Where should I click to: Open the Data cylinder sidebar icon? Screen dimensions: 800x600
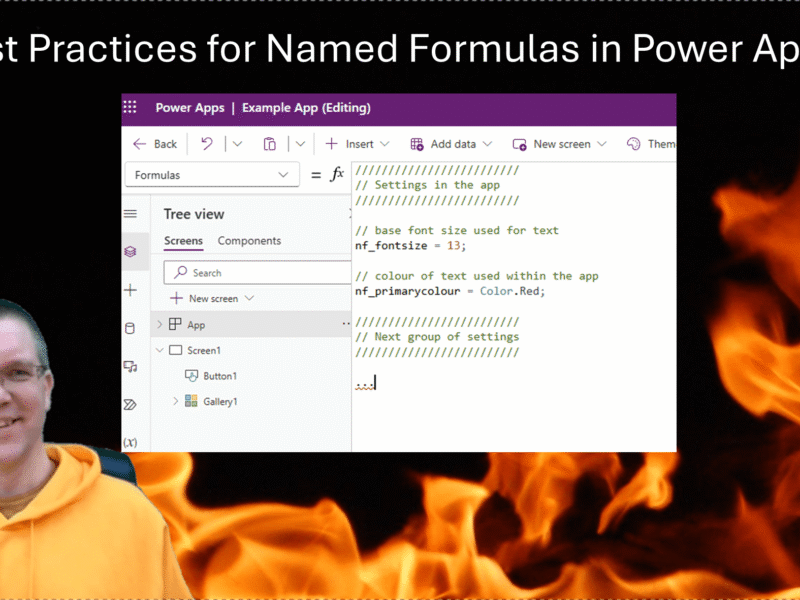pyautogui.click(x=130, y=328)
